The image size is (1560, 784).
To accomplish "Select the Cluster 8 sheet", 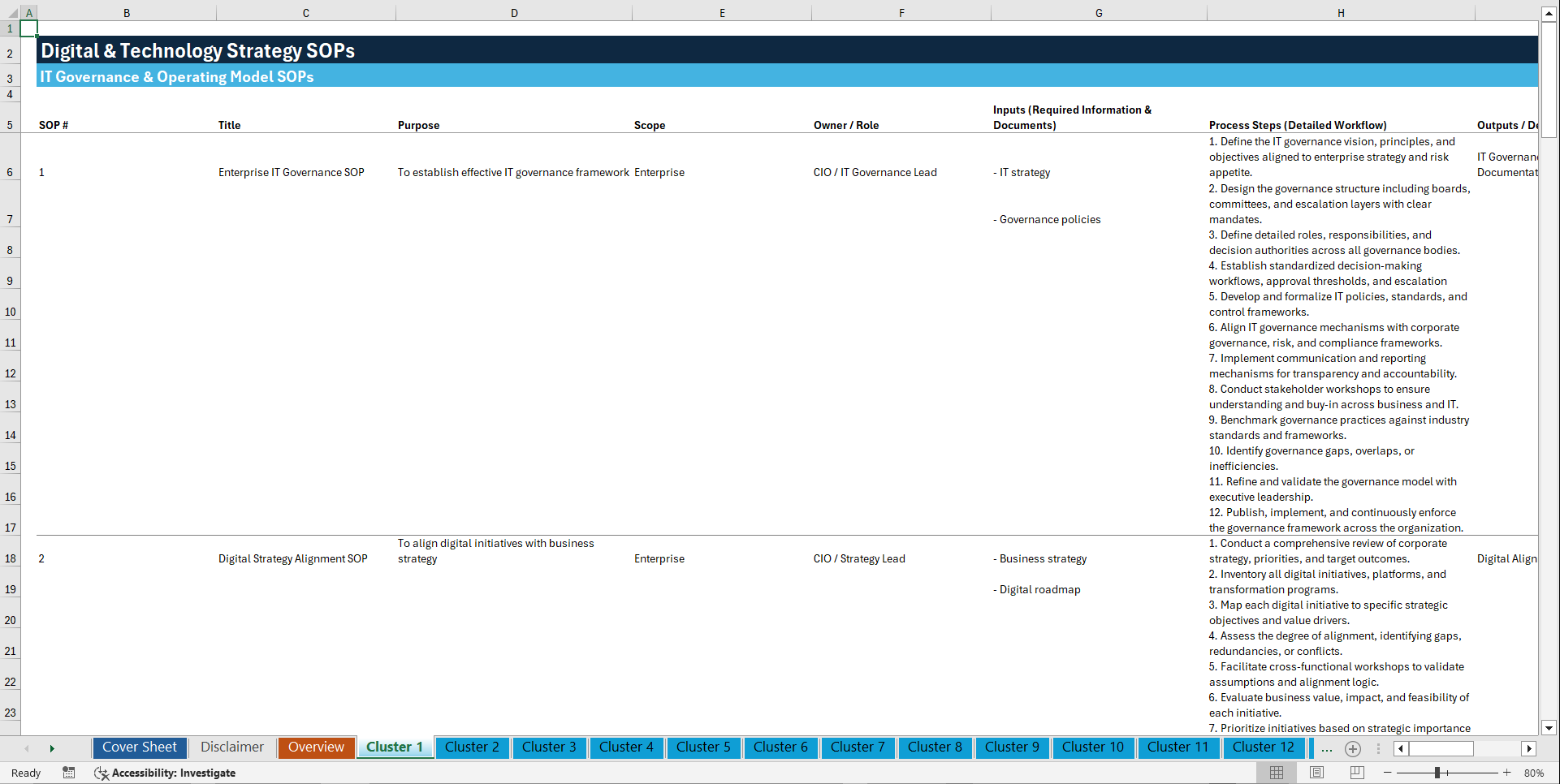I will 935,747.
